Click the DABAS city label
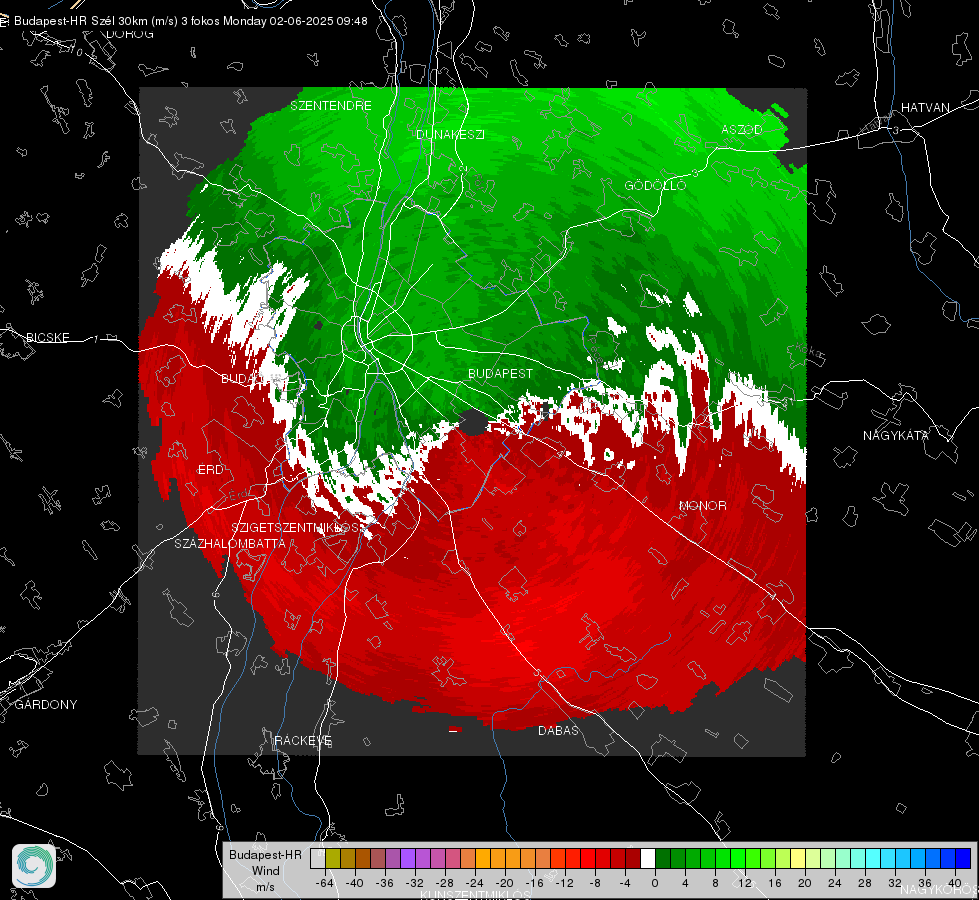This screenshot has height=900, width=979. click(559, 730)
